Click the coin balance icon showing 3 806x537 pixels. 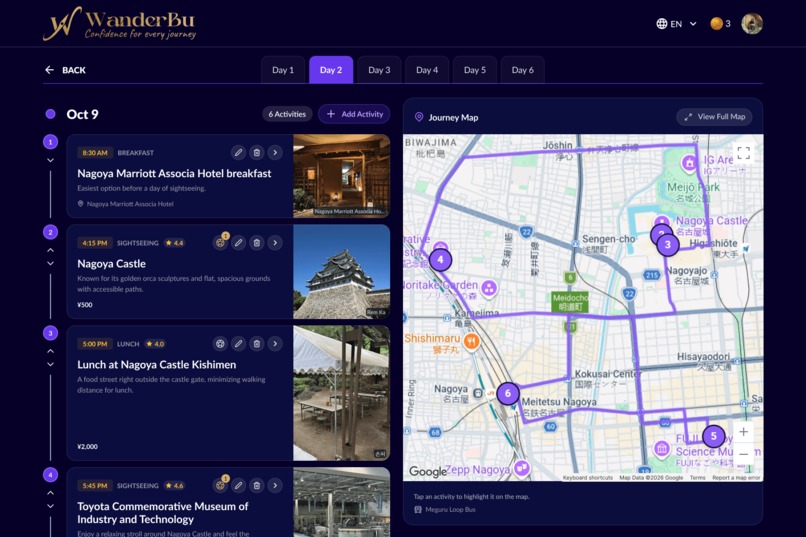[720, 24]
